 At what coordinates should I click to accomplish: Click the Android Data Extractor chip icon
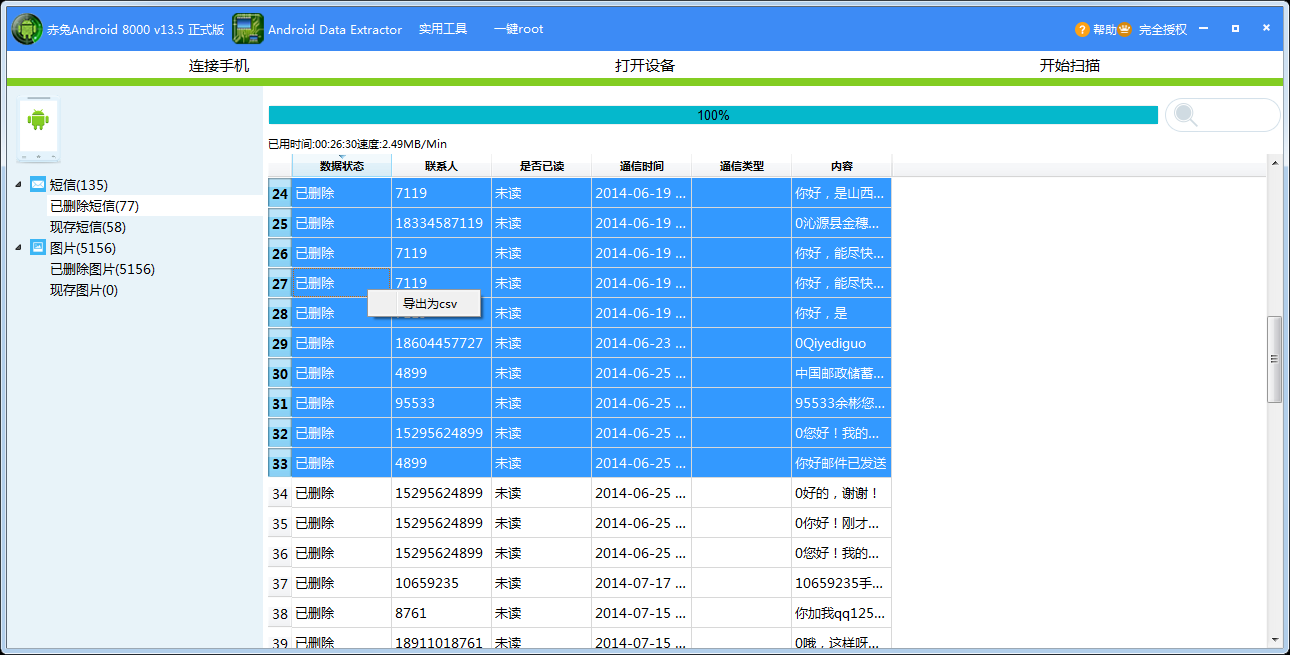click(248, 29)
